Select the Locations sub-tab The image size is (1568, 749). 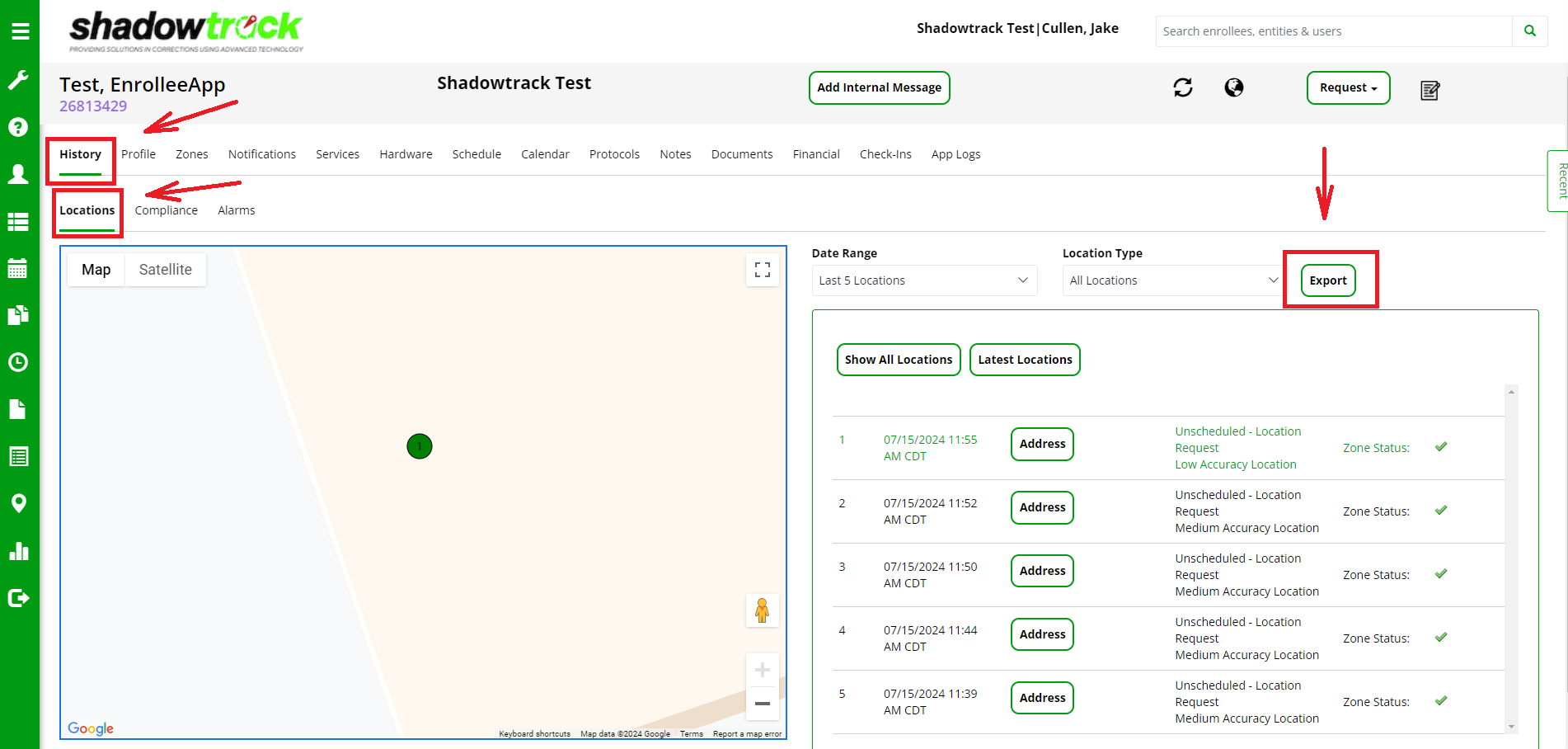click(x=87, y=210)
